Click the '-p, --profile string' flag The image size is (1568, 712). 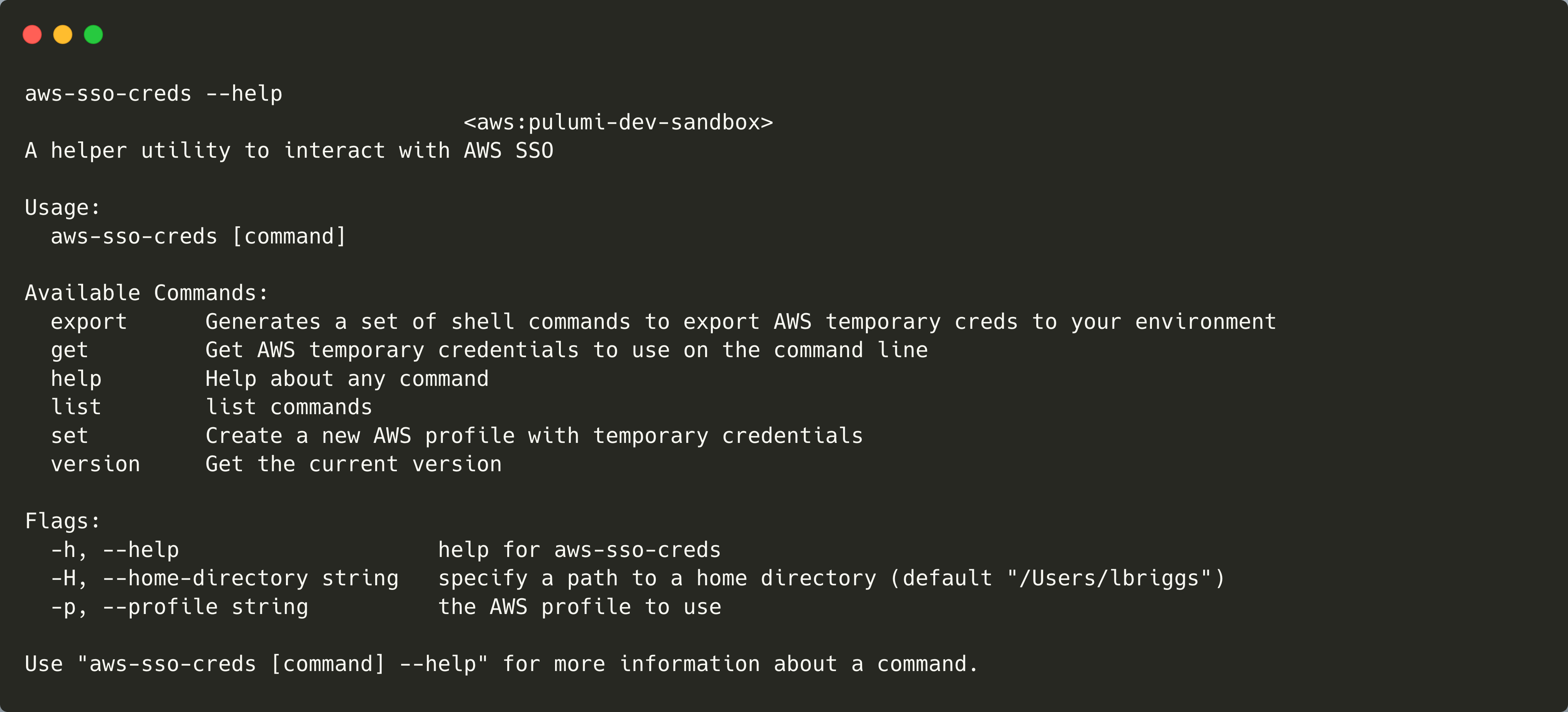(180, 607)
